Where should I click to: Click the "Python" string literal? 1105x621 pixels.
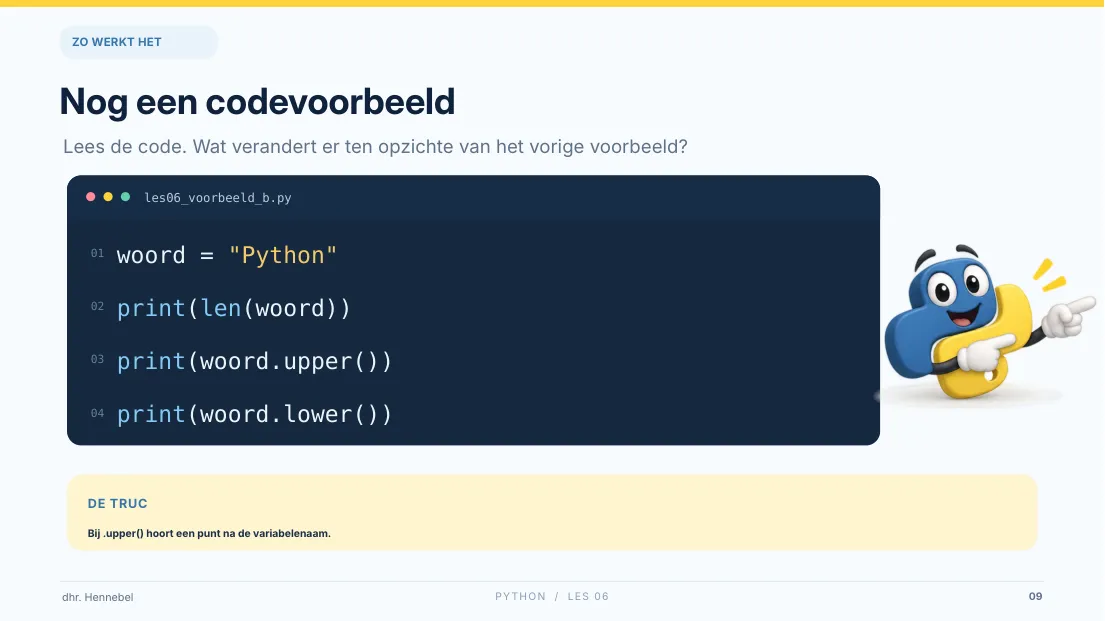(x=283, y=255)
